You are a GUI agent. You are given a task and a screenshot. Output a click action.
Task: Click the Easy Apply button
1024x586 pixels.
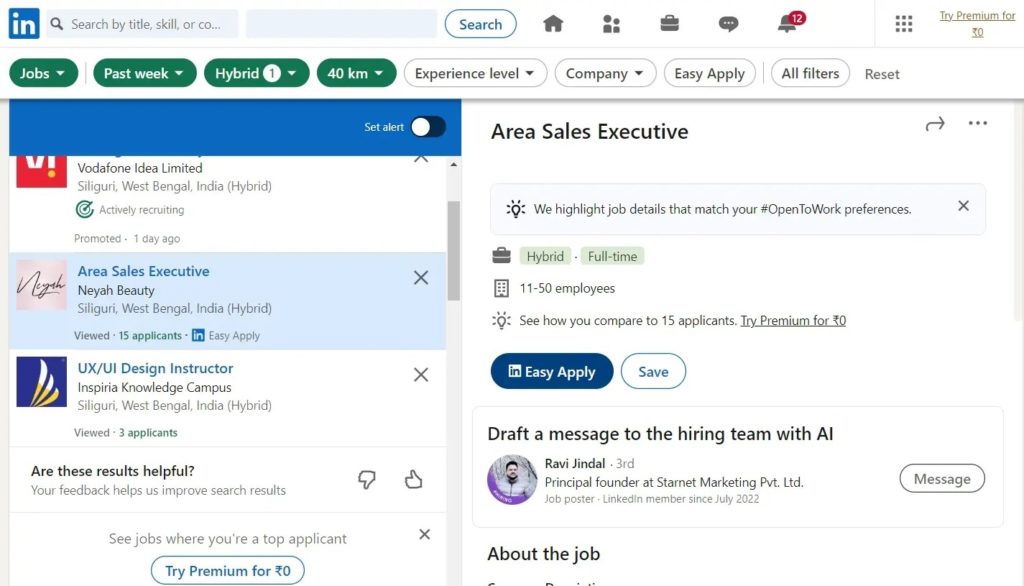tap(551, 371)
